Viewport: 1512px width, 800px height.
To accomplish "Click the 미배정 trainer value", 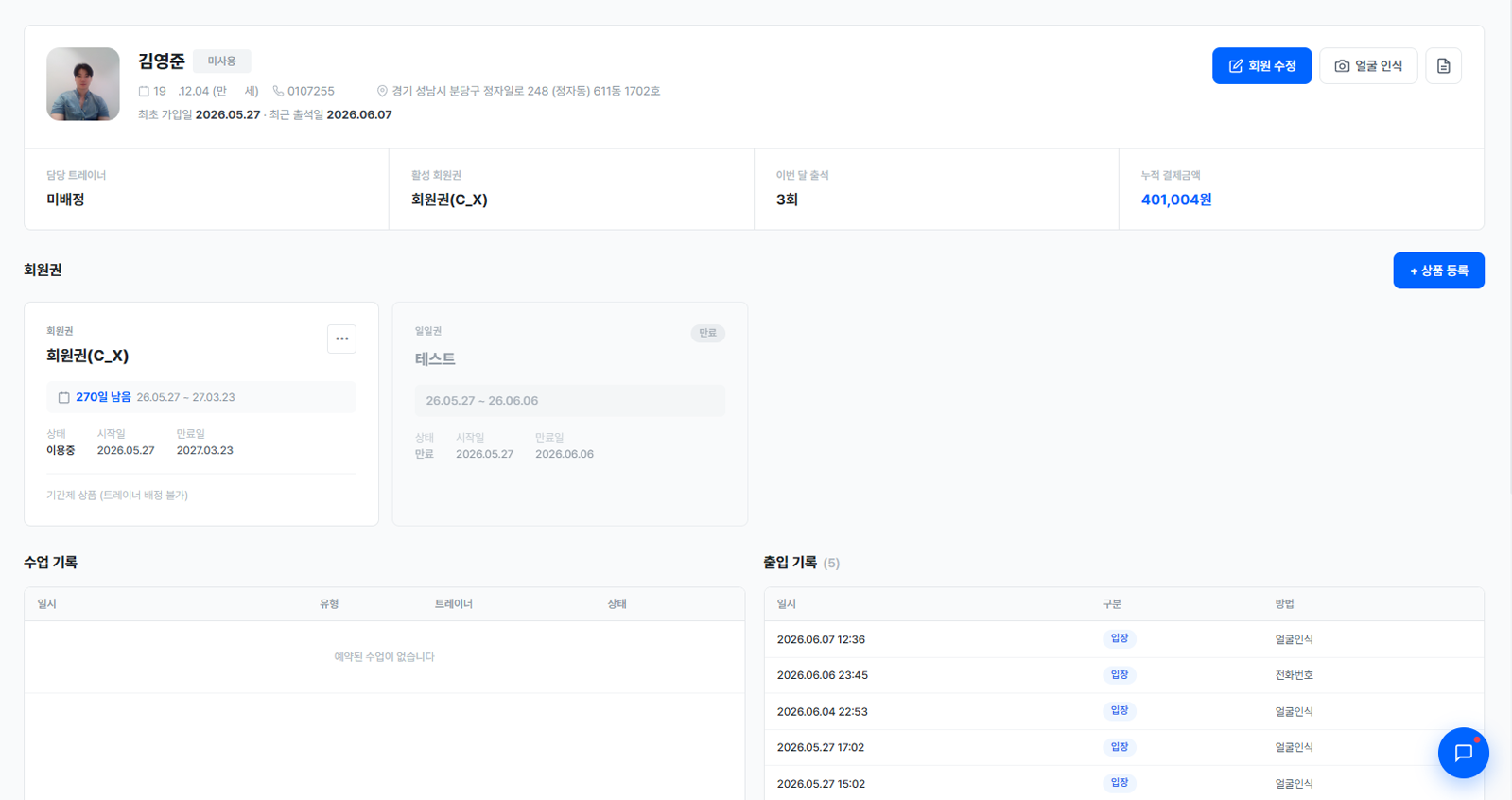I will [65, 200].
